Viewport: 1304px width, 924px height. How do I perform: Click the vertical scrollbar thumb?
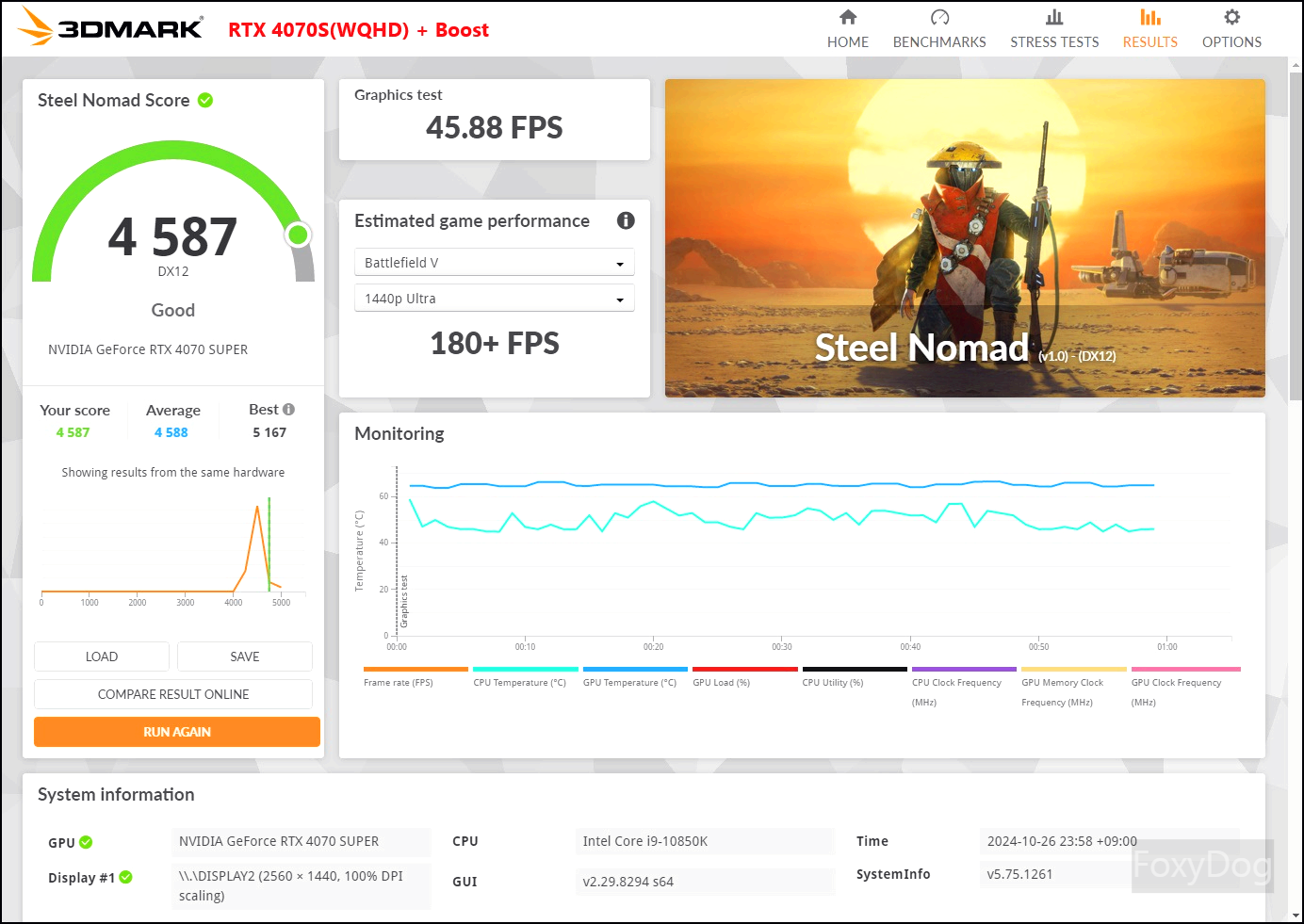point(1296,235)
